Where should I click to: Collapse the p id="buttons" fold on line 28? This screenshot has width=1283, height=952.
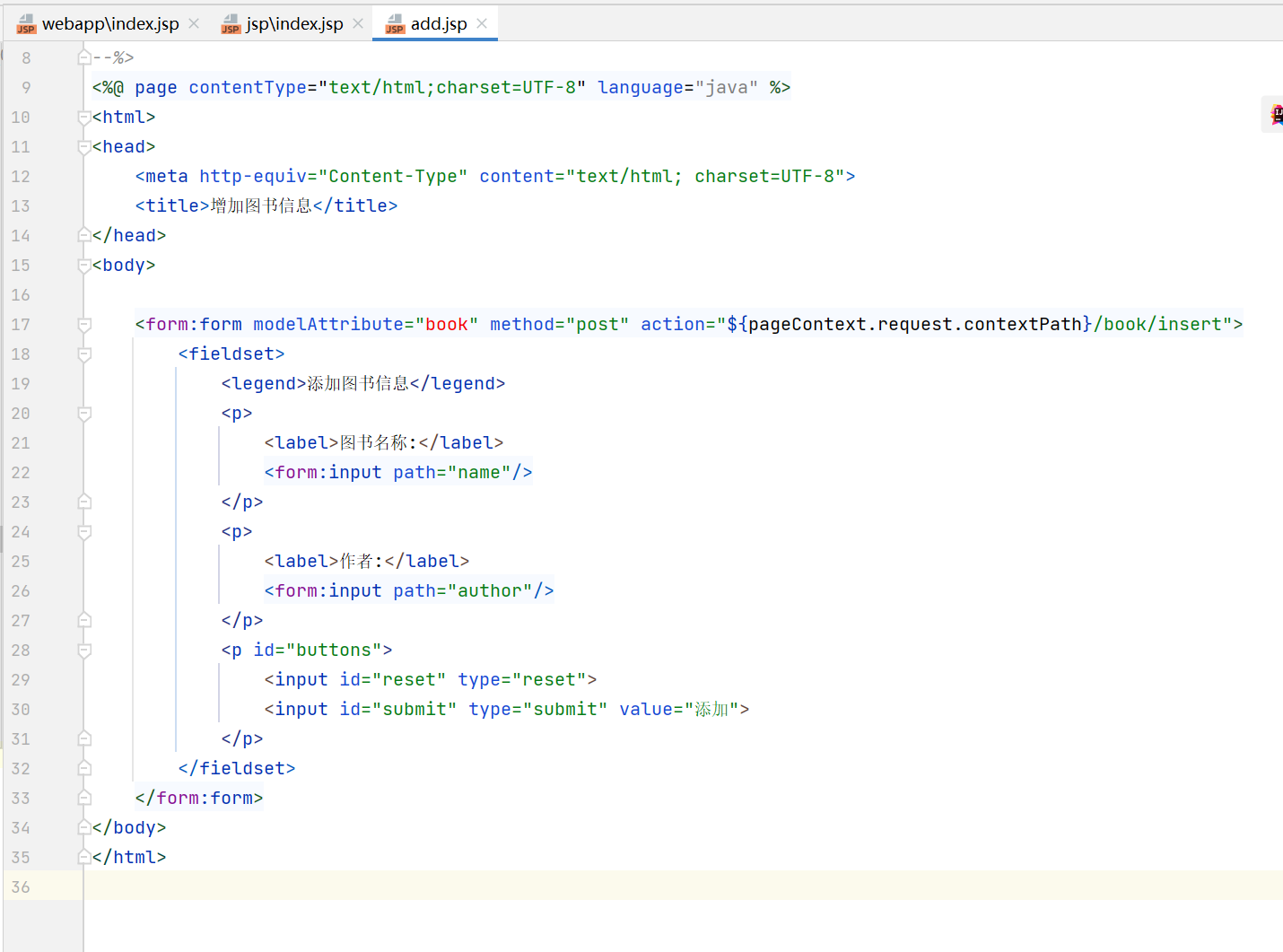(x=84, y=651)
